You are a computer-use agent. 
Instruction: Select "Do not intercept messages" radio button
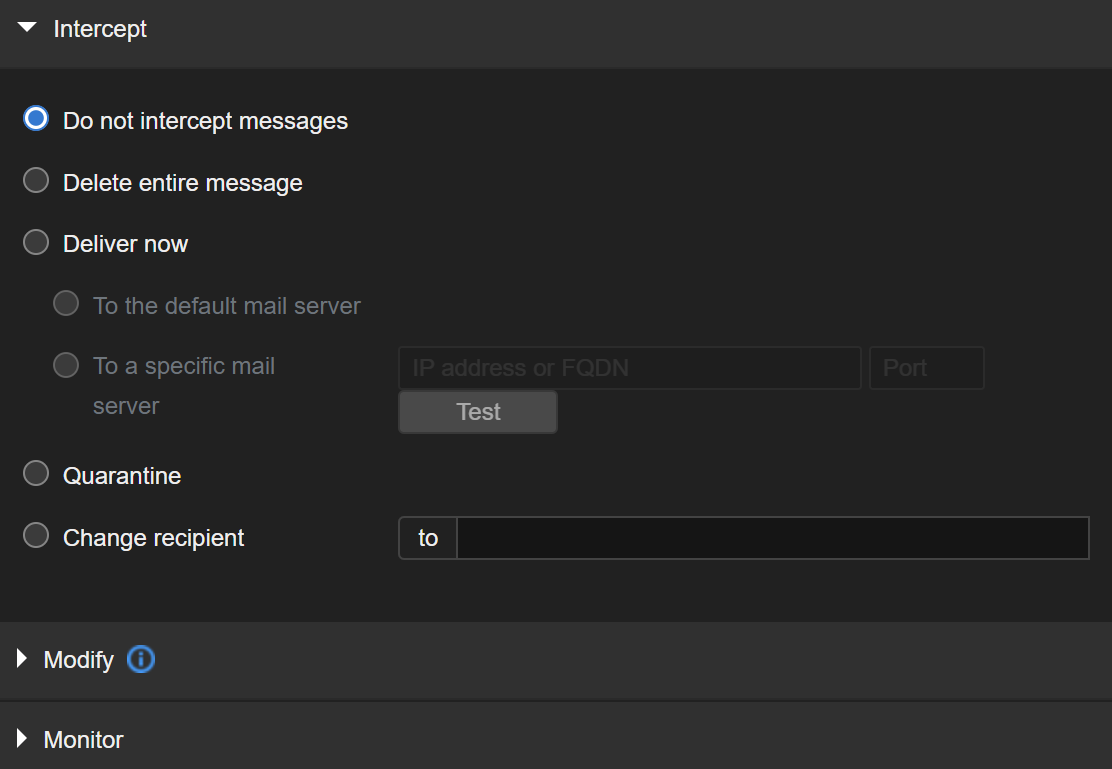[36, 119]
